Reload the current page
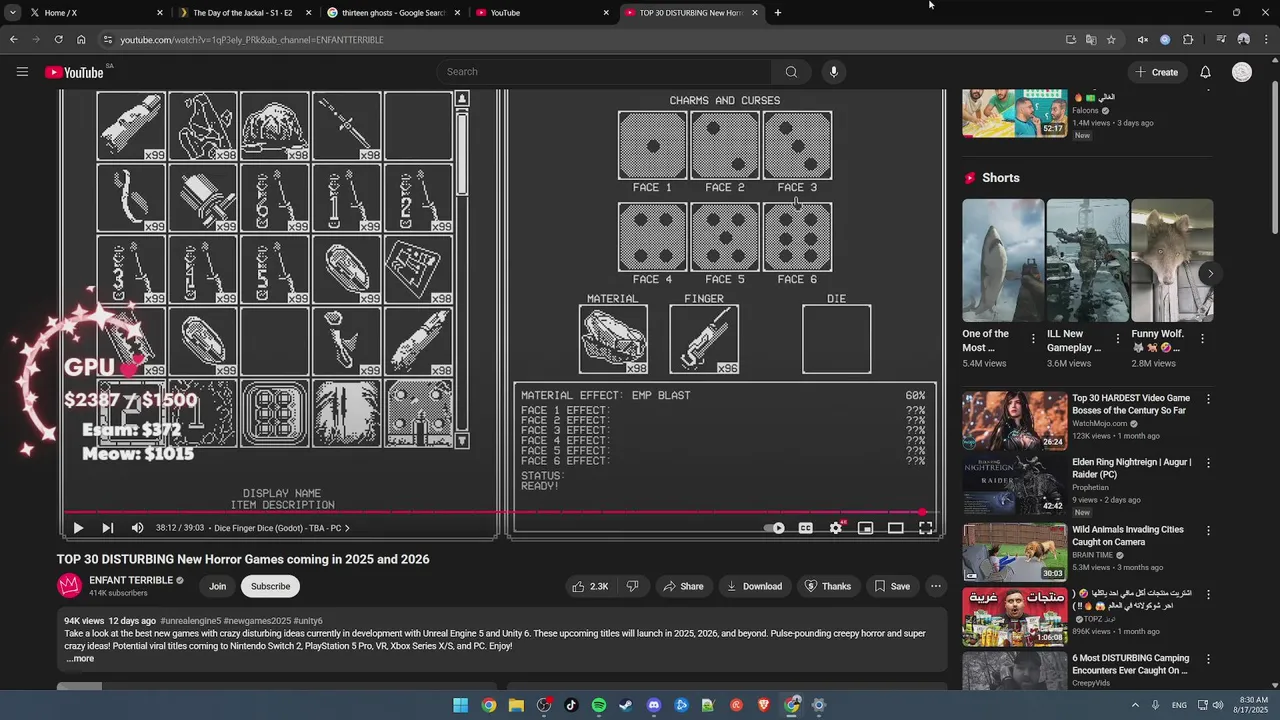Viewport: 1280px width, 720px height. [x=58, y=40]
